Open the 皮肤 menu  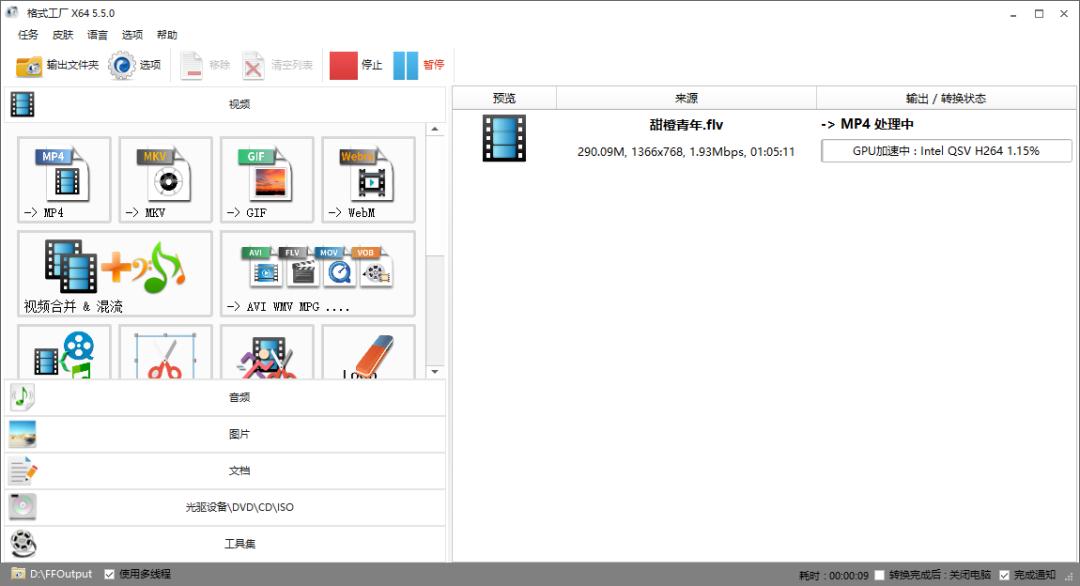point(63,35)
